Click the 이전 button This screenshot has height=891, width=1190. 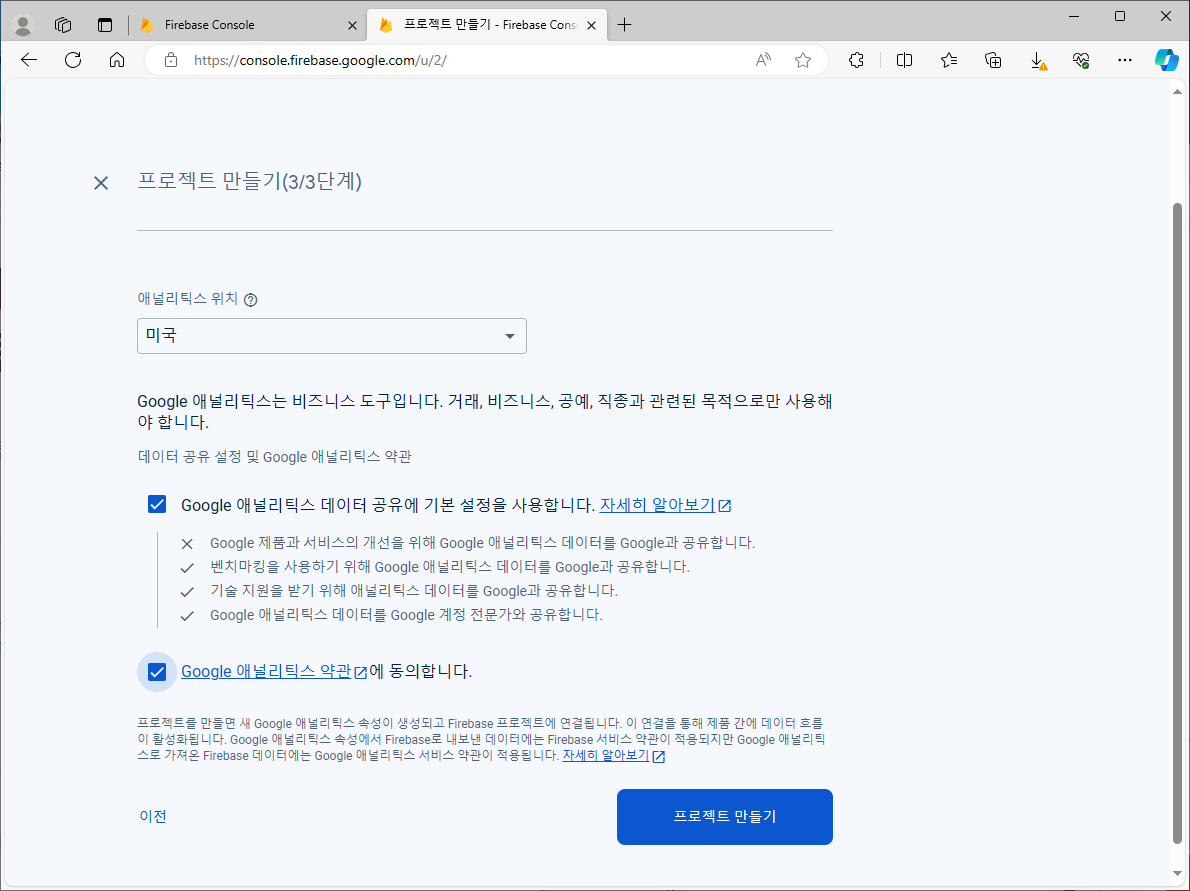154,817
